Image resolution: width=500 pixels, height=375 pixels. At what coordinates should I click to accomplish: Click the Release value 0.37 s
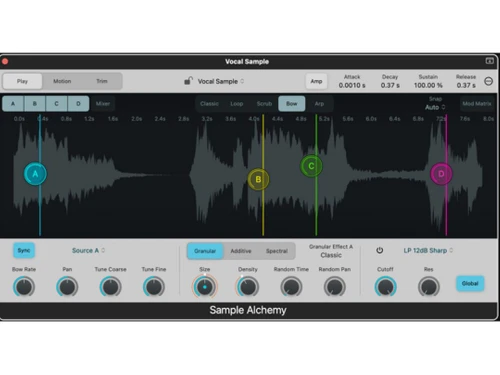466,85
